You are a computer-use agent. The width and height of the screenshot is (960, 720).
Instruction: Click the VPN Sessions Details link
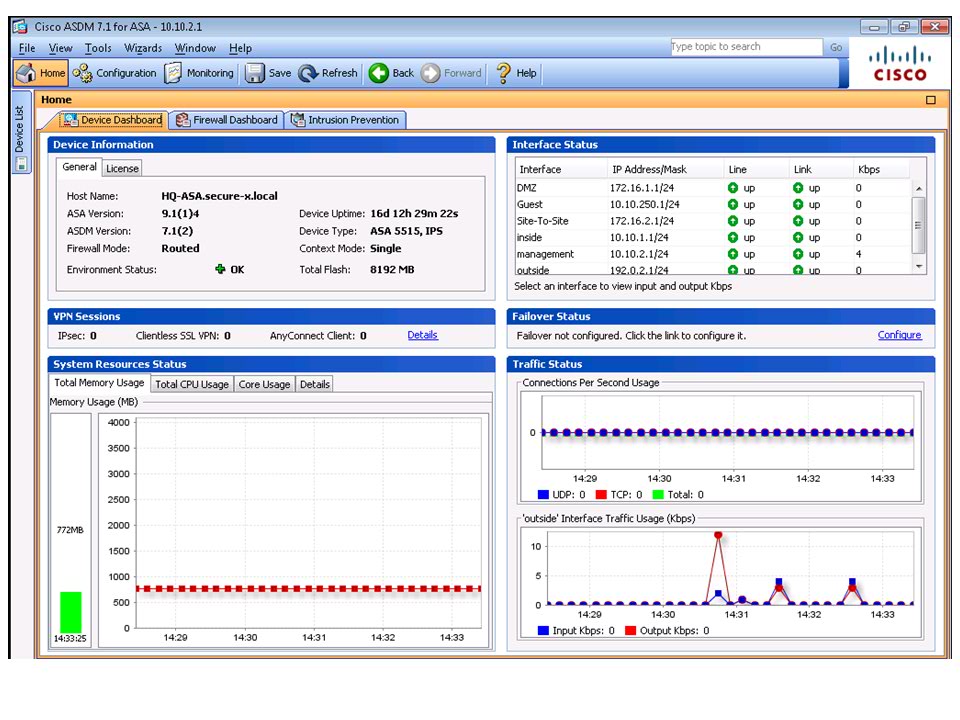click(422, 335)
